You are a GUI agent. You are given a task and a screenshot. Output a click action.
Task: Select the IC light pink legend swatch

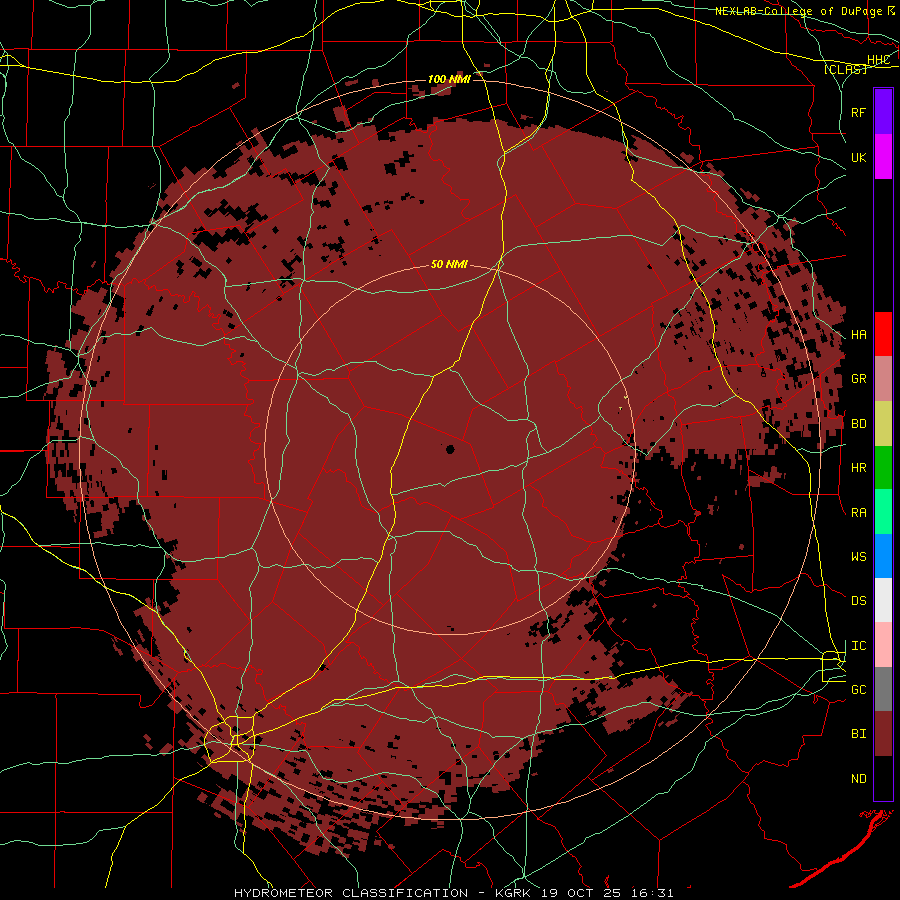(883, 645)
